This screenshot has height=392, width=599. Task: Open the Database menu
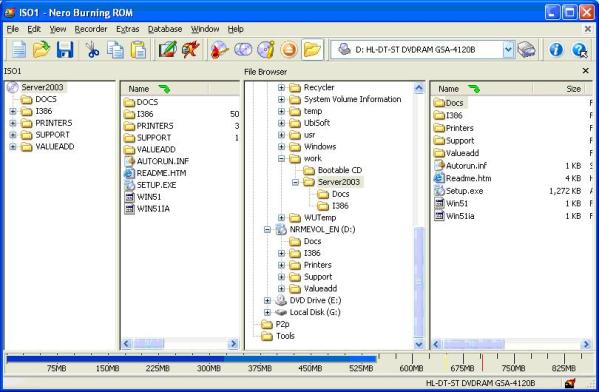coord(165,29)
